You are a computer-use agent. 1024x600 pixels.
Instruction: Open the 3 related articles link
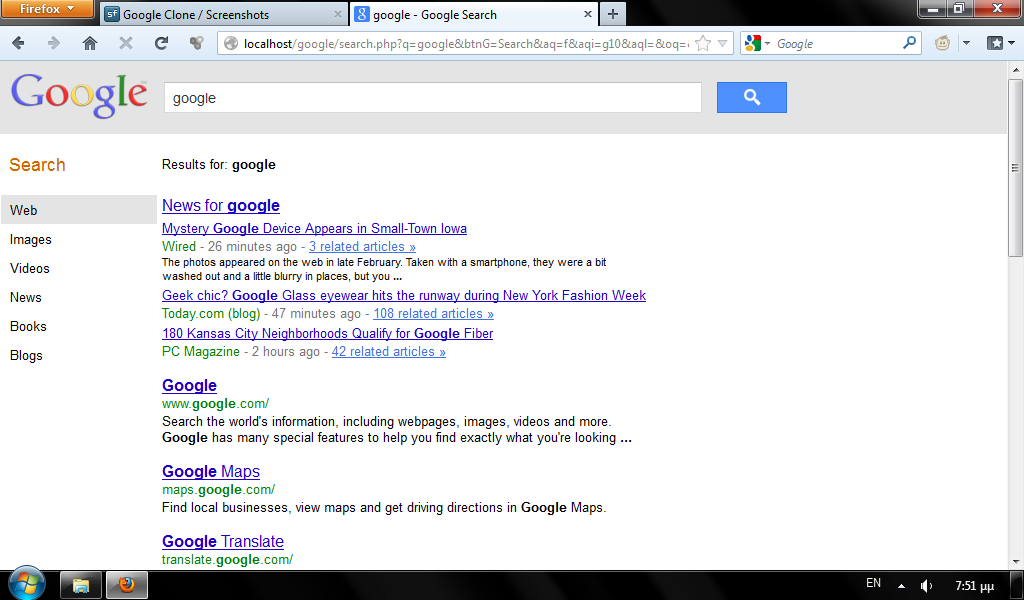coord(362,247)
